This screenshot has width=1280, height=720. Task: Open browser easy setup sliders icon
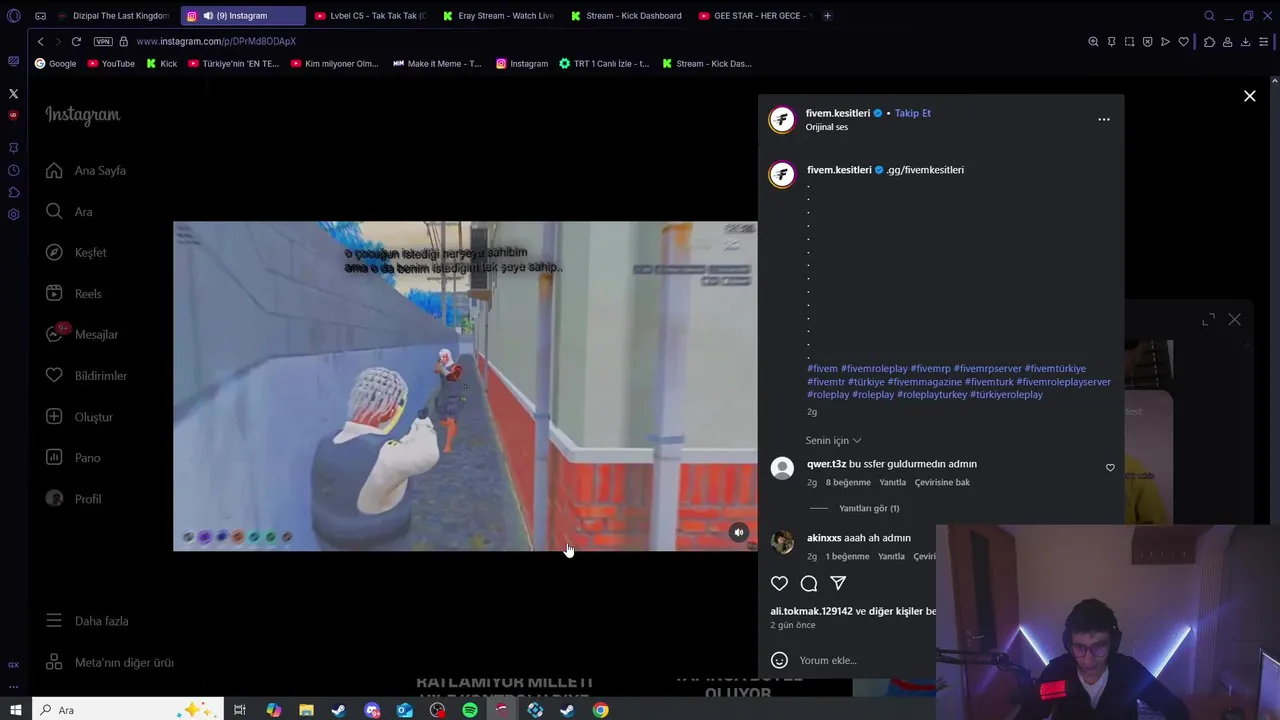pyautogui.click(x=1265, y=42)
